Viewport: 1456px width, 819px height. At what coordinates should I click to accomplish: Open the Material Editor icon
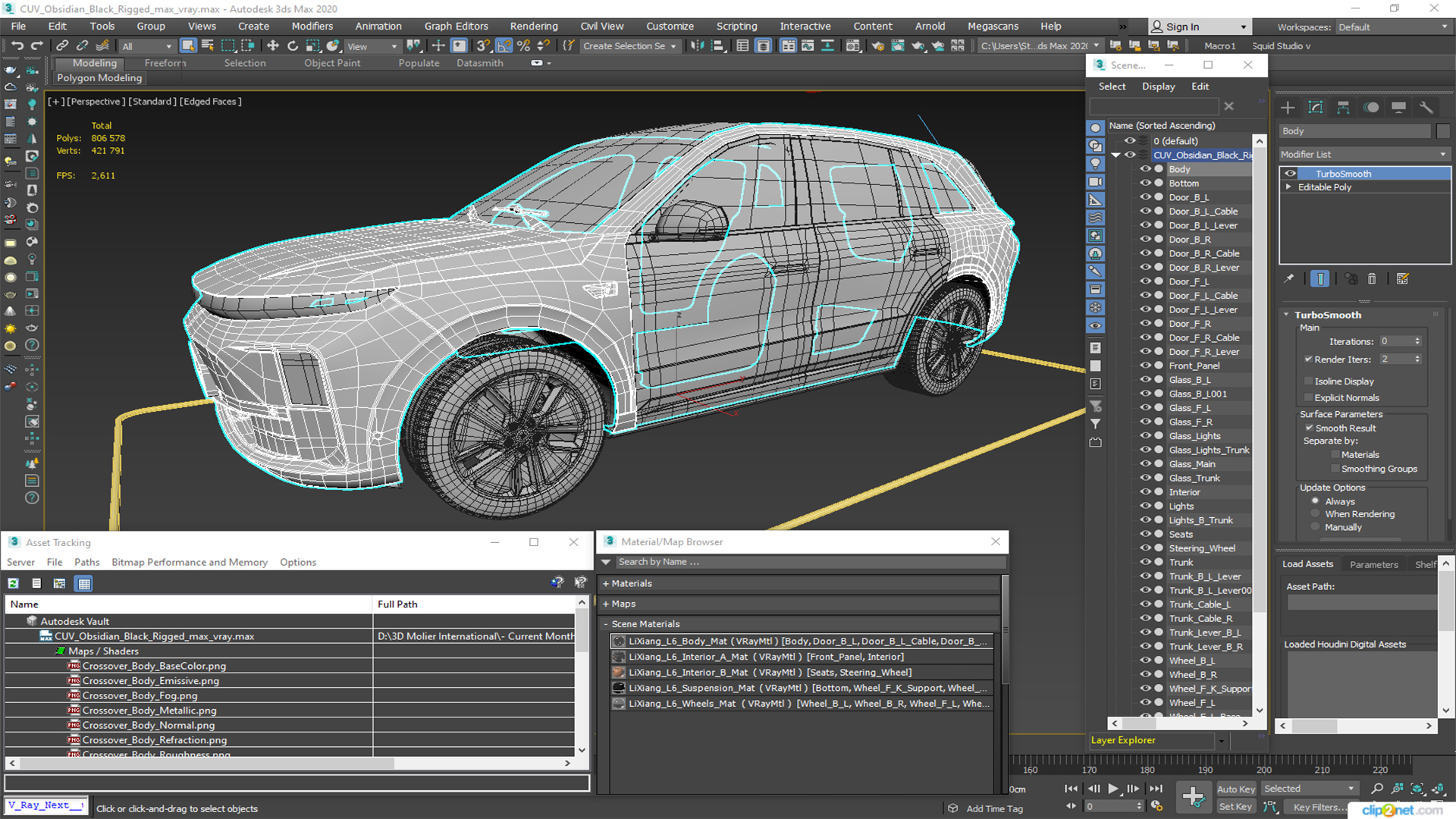click(x=853, y=46)
